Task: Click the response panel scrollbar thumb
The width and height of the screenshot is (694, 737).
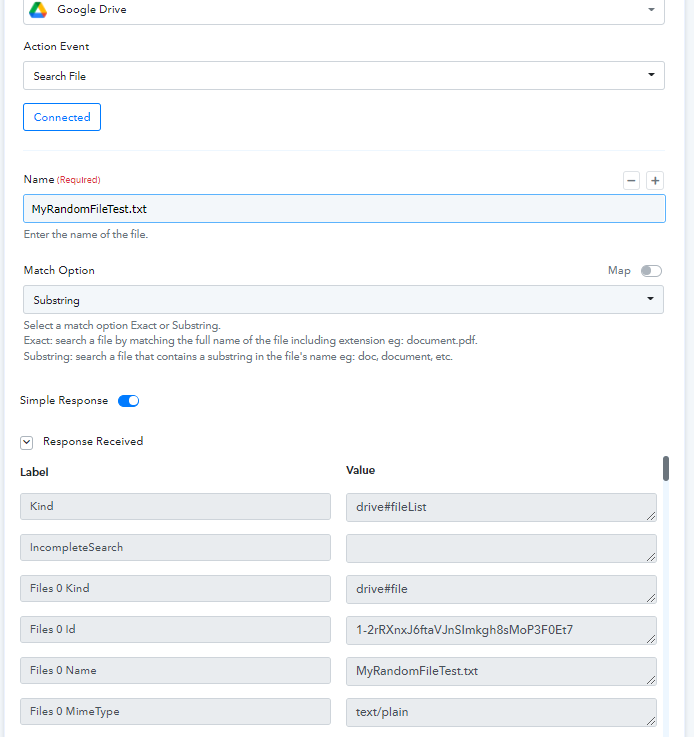Action: [666, 468]
